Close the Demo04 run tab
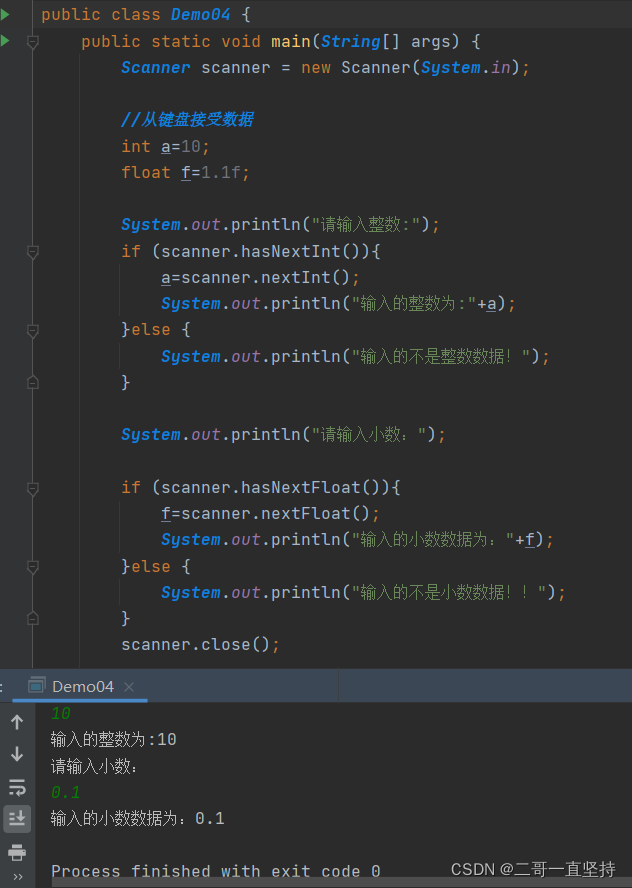Screen dimensions: 632x888 [x=129, y=687]
